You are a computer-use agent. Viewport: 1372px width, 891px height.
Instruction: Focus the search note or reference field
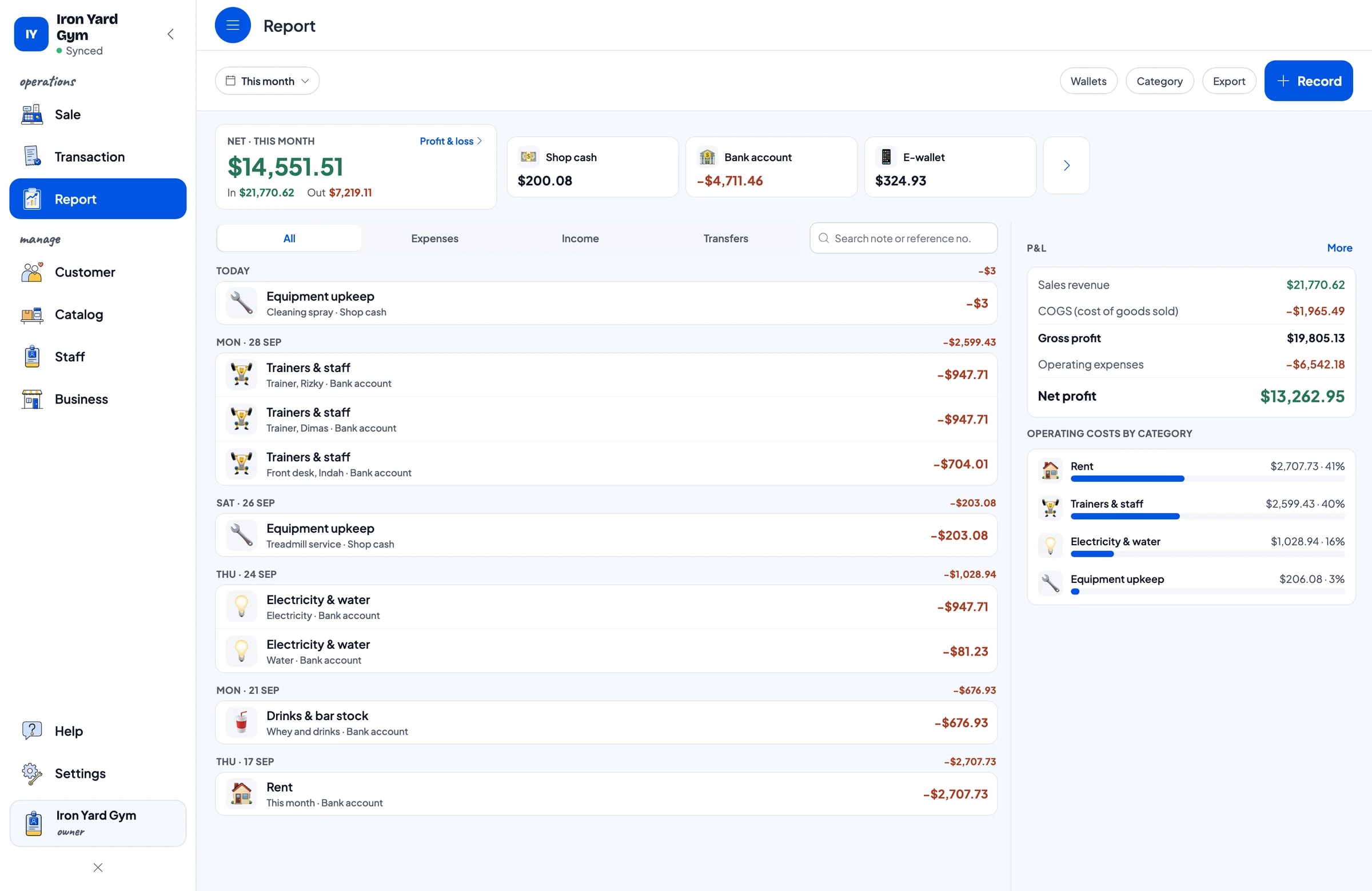click(x=903, y=238)
